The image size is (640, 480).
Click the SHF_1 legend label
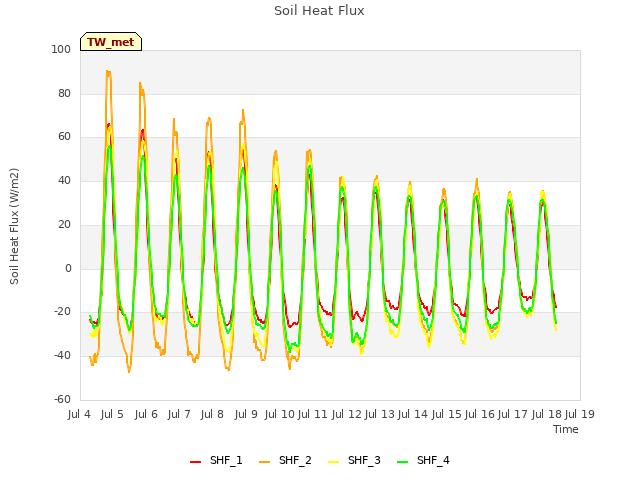226,460
